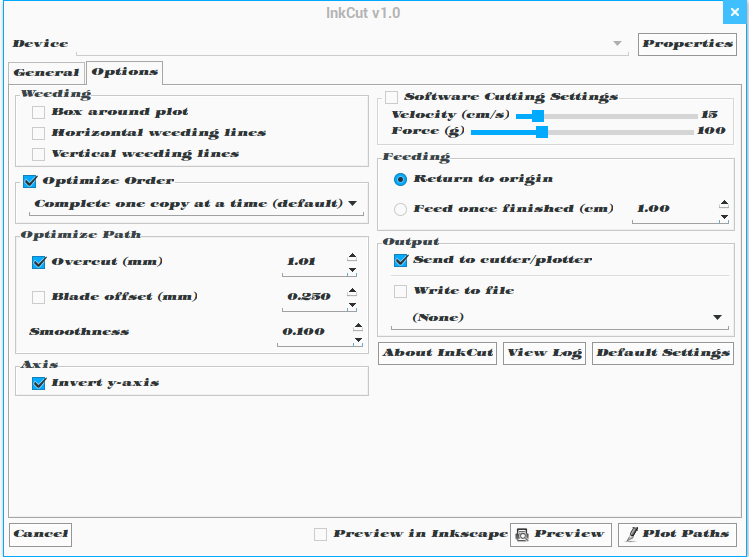Increase Feed once finished value
The image size is (749, 557).
click(x=724, y=204)
